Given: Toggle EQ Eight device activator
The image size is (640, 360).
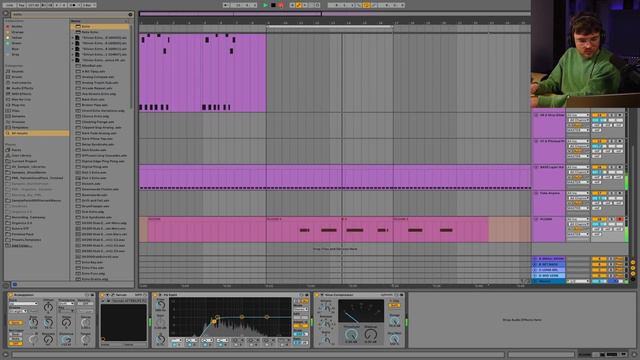Looking at the screenshot, I should pos(156,295).
